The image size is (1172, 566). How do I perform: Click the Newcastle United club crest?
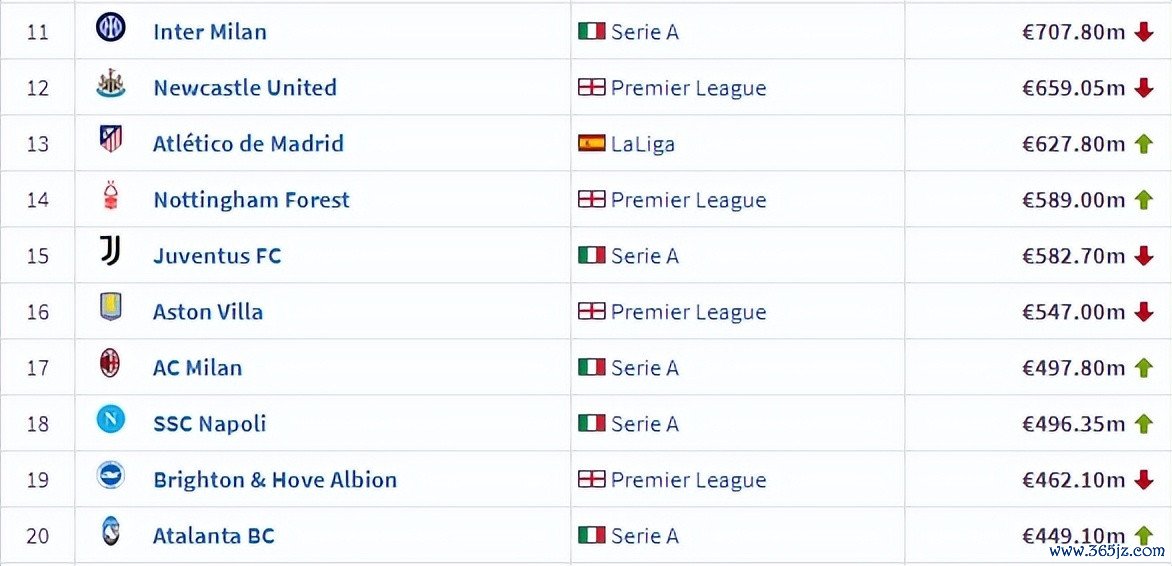pos(110,84)
